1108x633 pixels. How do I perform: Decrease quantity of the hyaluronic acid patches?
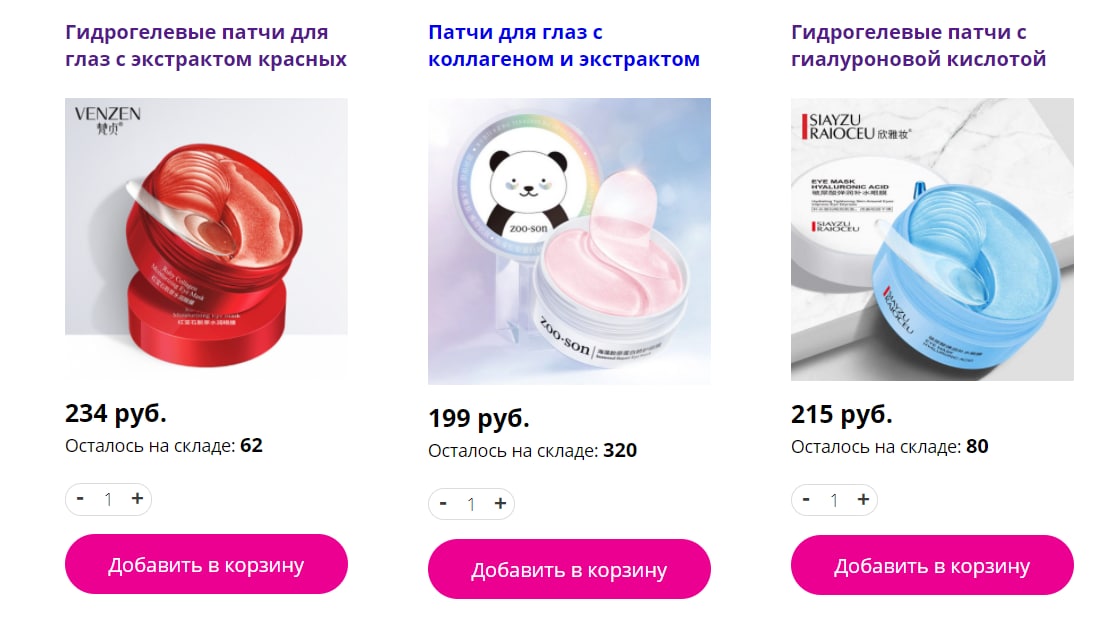(806, 499)
